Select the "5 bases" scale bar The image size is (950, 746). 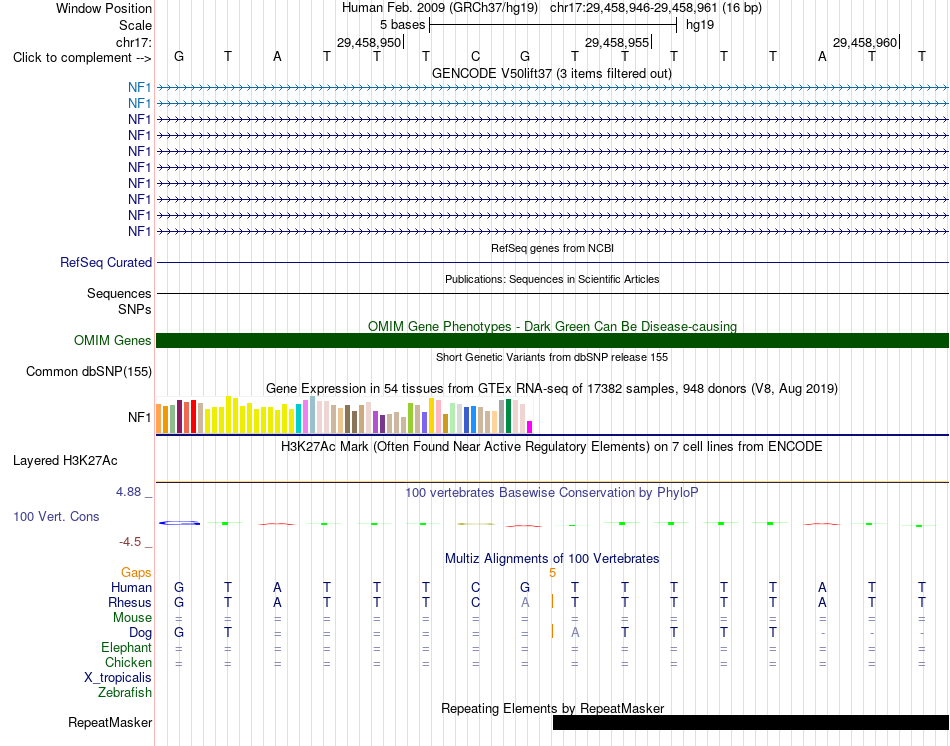tap(553, 25)
